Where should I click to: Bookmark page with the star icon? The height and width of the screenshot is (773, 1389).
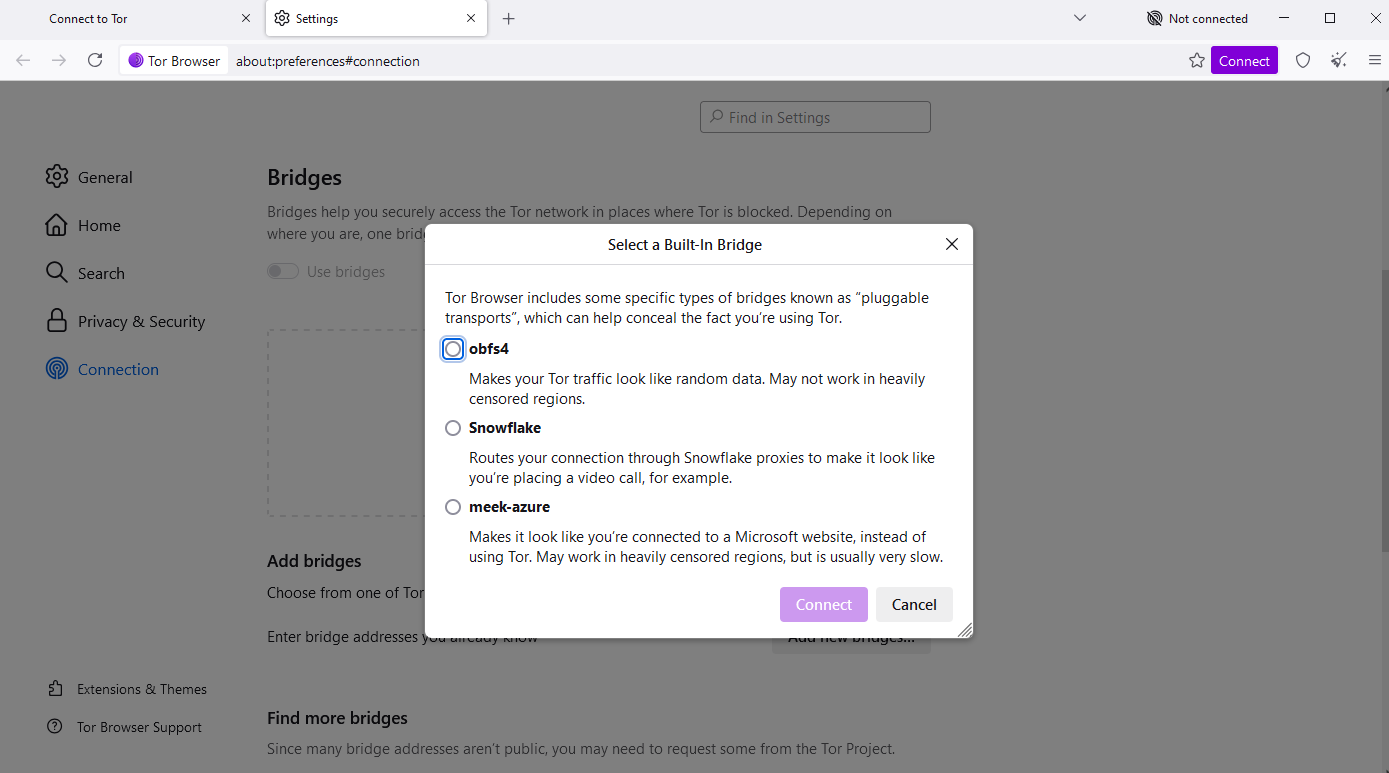coord(1196,61)
